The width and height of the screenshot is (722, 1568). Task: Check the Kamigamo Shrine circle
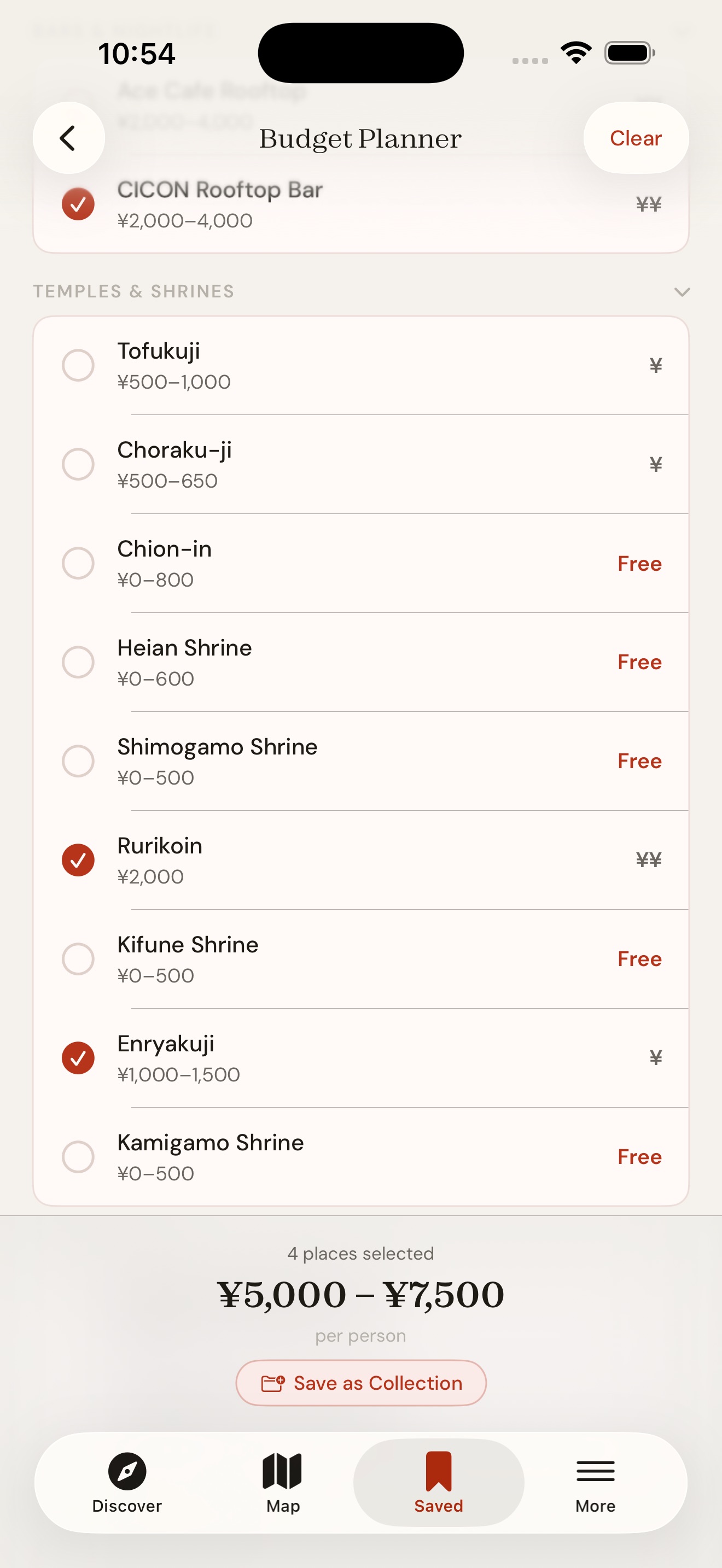pos(79,1156)
